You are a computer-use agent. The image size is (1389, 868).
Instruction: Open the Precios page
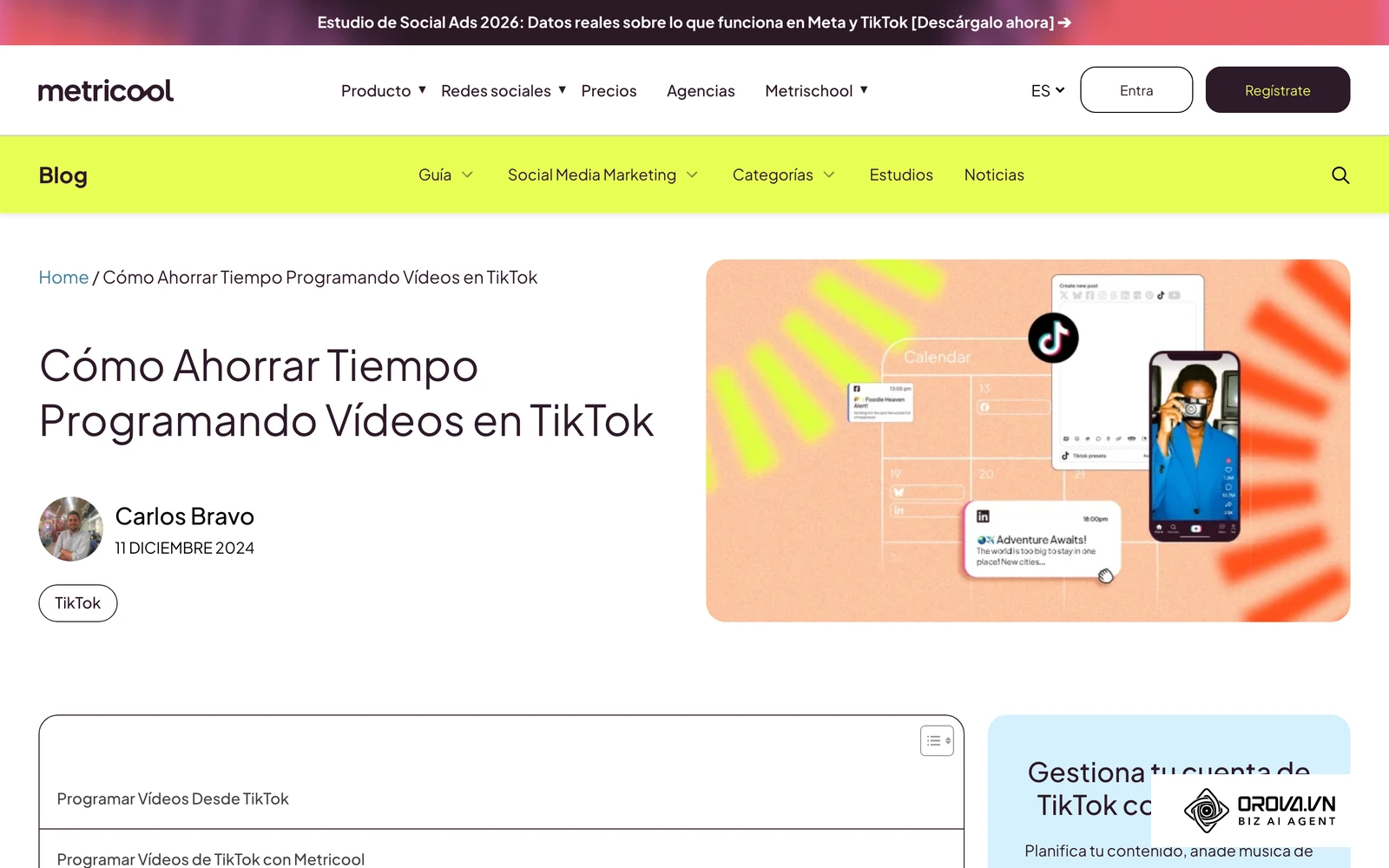tap(609, 90)
